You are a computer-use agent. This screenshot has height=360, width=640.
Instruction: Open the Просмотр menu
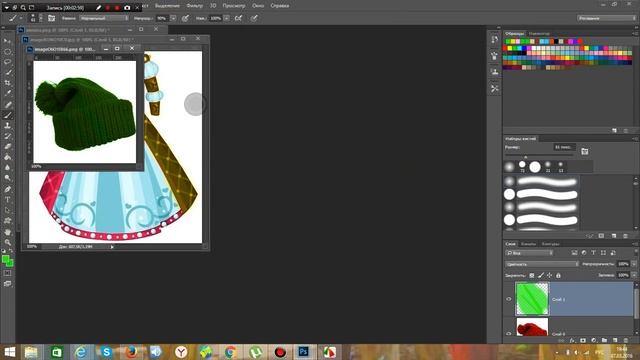[x=234, y=6]
